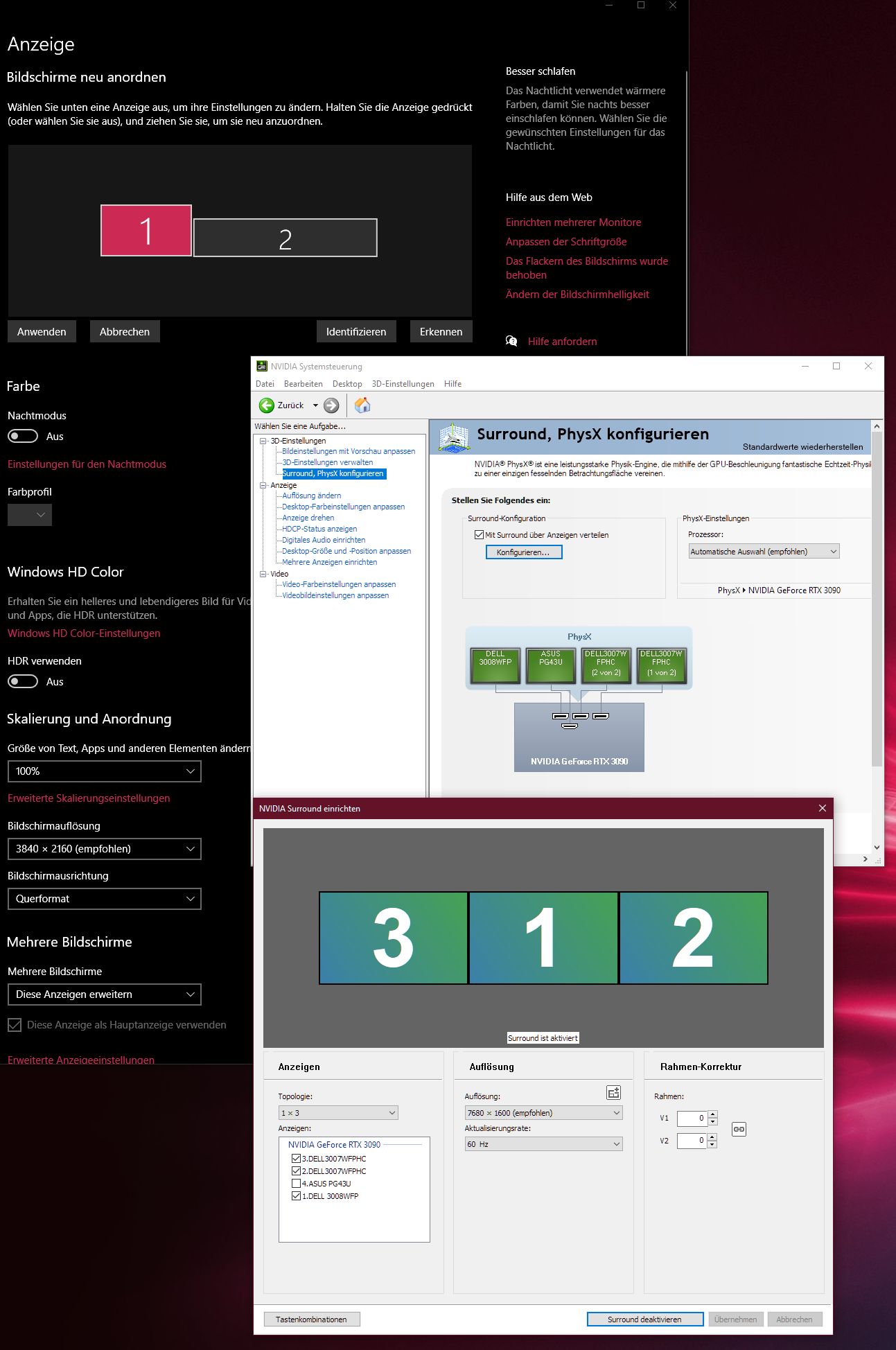Click the Tastenkombinationen button

312,1320
